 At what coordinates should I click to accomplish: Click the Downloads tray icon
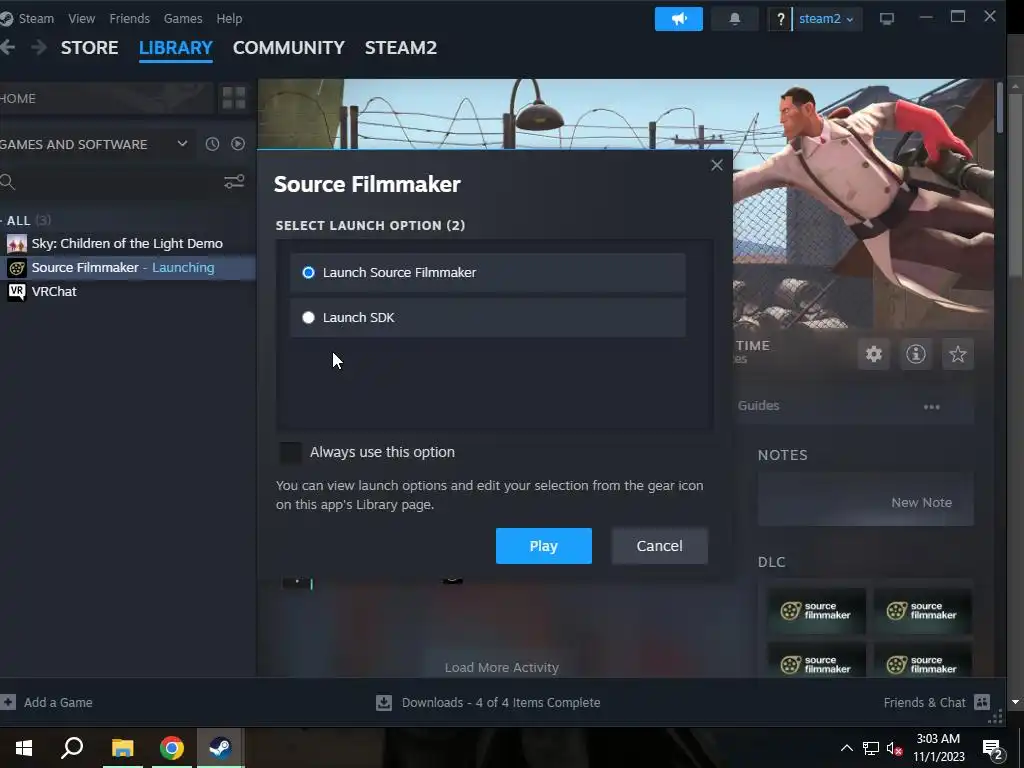pos(384,703)
